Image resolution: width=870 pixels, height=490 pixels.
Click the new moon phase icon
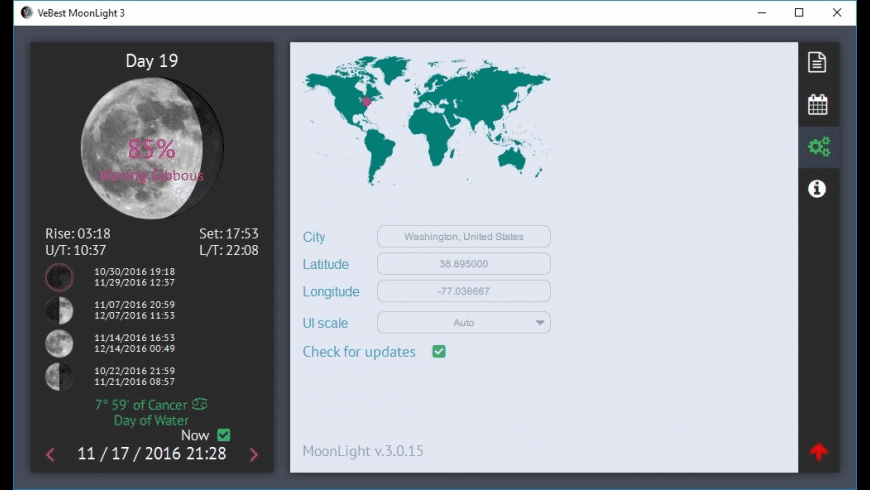pyautogui.click(x=59, y=277)
